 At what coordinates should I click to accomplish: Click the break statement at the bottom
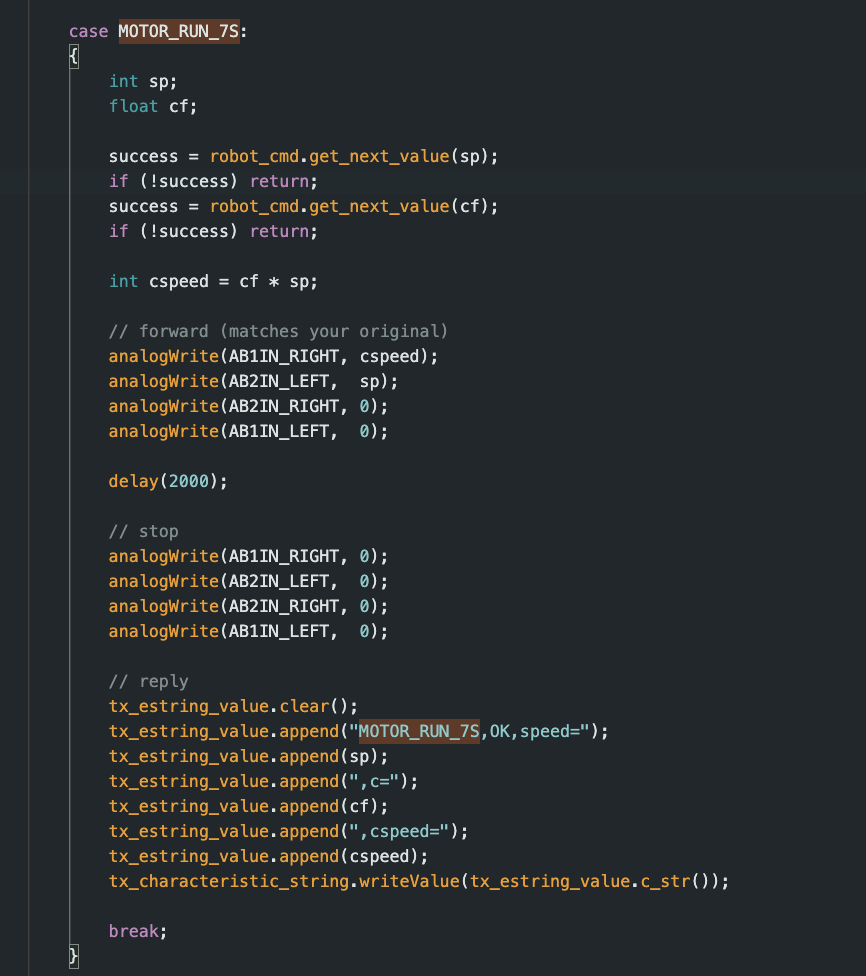point(131,931)
